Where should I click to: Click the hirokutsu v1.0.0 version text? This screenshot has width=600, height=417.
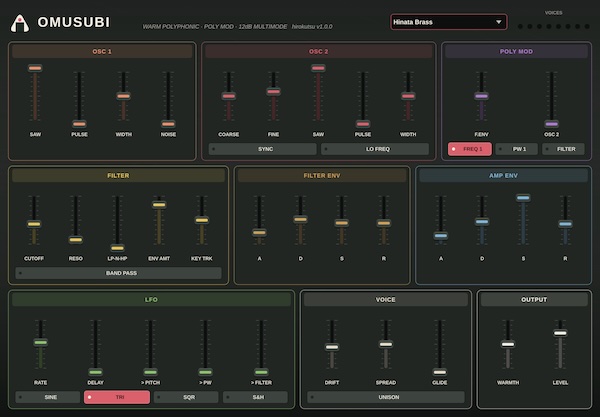(312, 26)
